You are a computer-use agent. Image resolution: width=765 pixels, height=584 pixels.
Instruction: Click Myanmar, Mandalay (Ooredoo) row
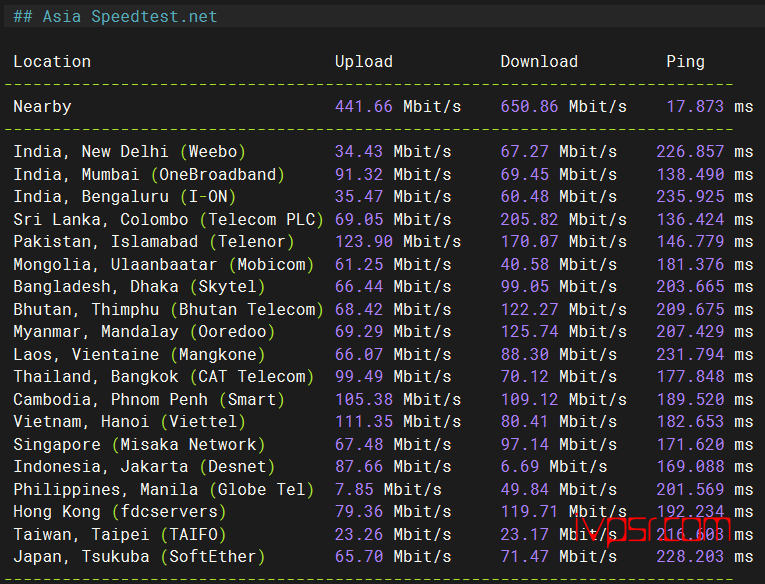click(x=383, y=331)
